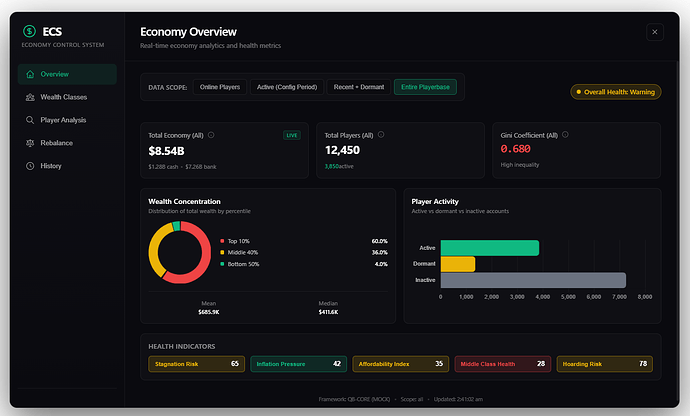This screenshot has width=690, height=416.
Task: Click info icon beside Total Players (All)
Action: 383,134
